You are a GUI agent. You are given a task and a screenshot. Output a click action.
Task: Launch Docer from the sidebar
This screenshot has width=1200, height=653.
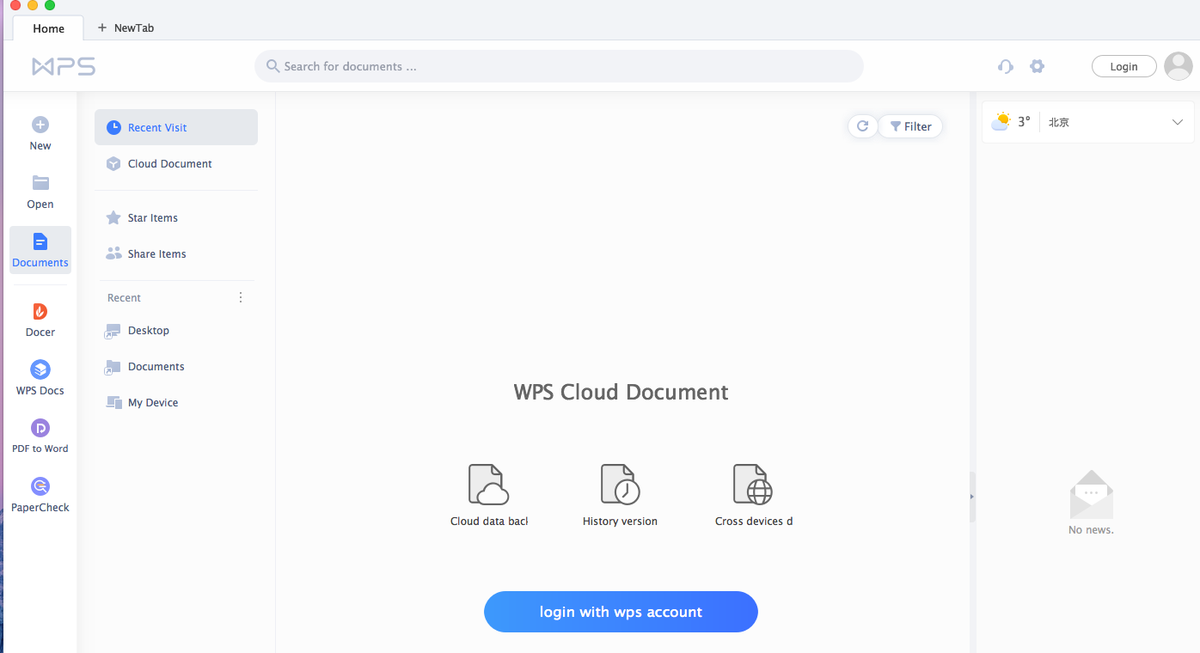(40, 311)
